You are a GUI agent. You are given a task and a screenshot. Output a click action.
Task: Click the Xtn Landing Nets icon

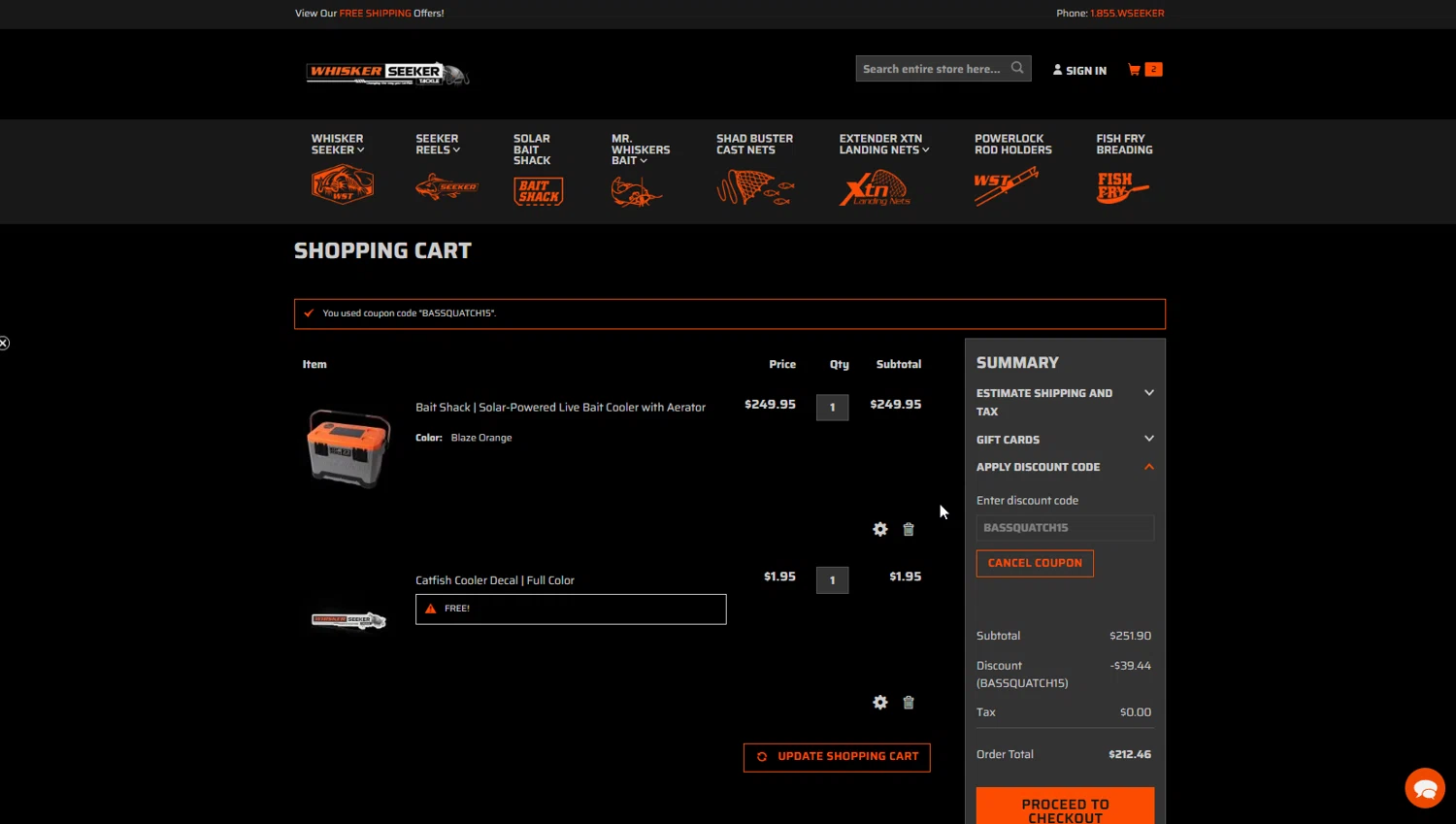(x=875, y=187)
